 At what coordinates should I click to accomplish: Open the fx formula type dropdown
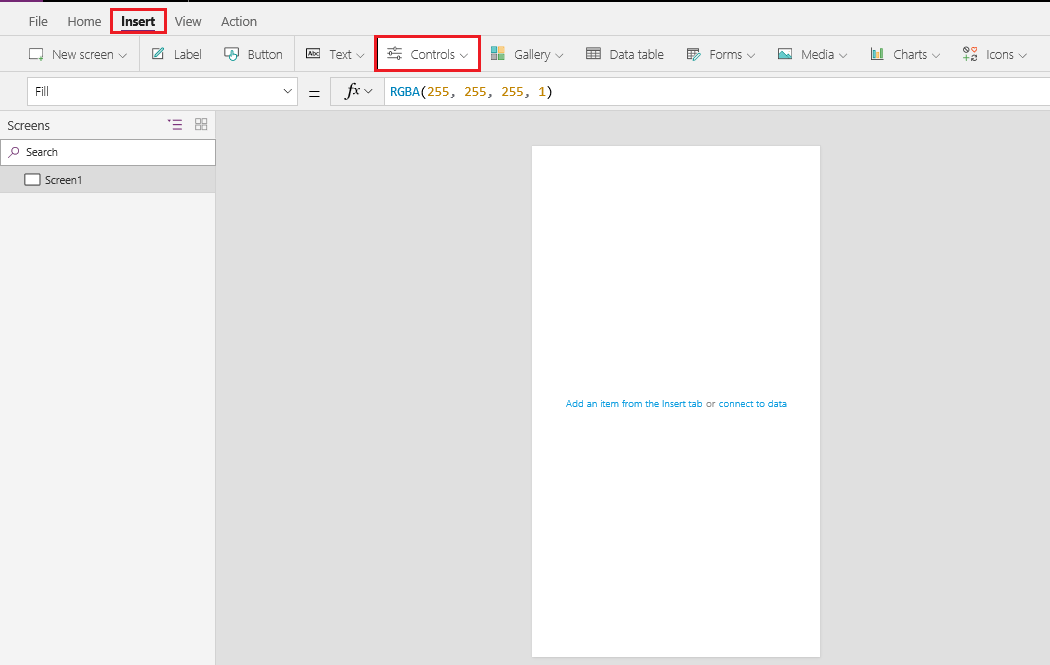point(357,90)
